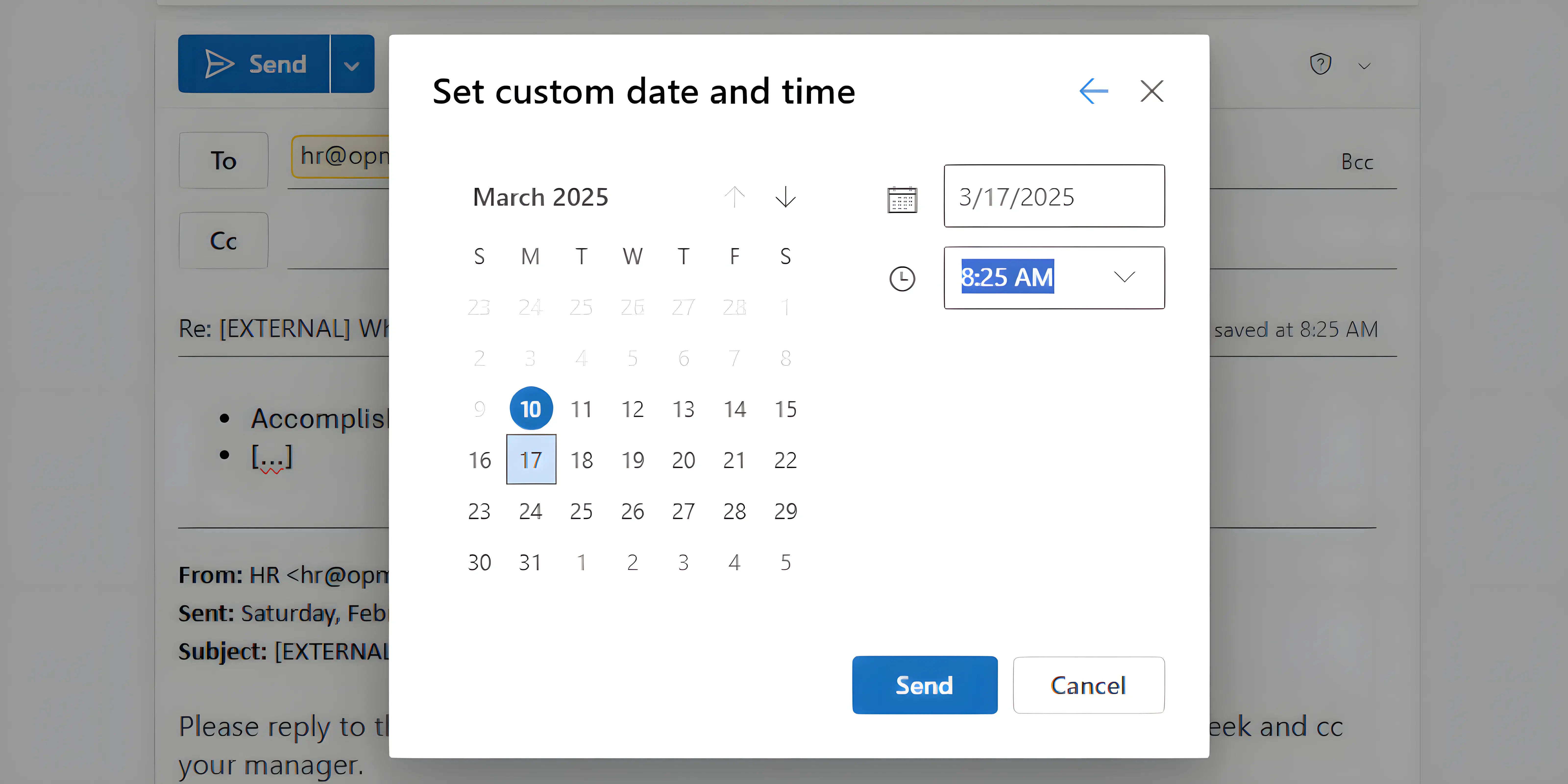The image size is (1568, 784).
Task: Select March 31 in the calendar
Action: pos(530,562)
